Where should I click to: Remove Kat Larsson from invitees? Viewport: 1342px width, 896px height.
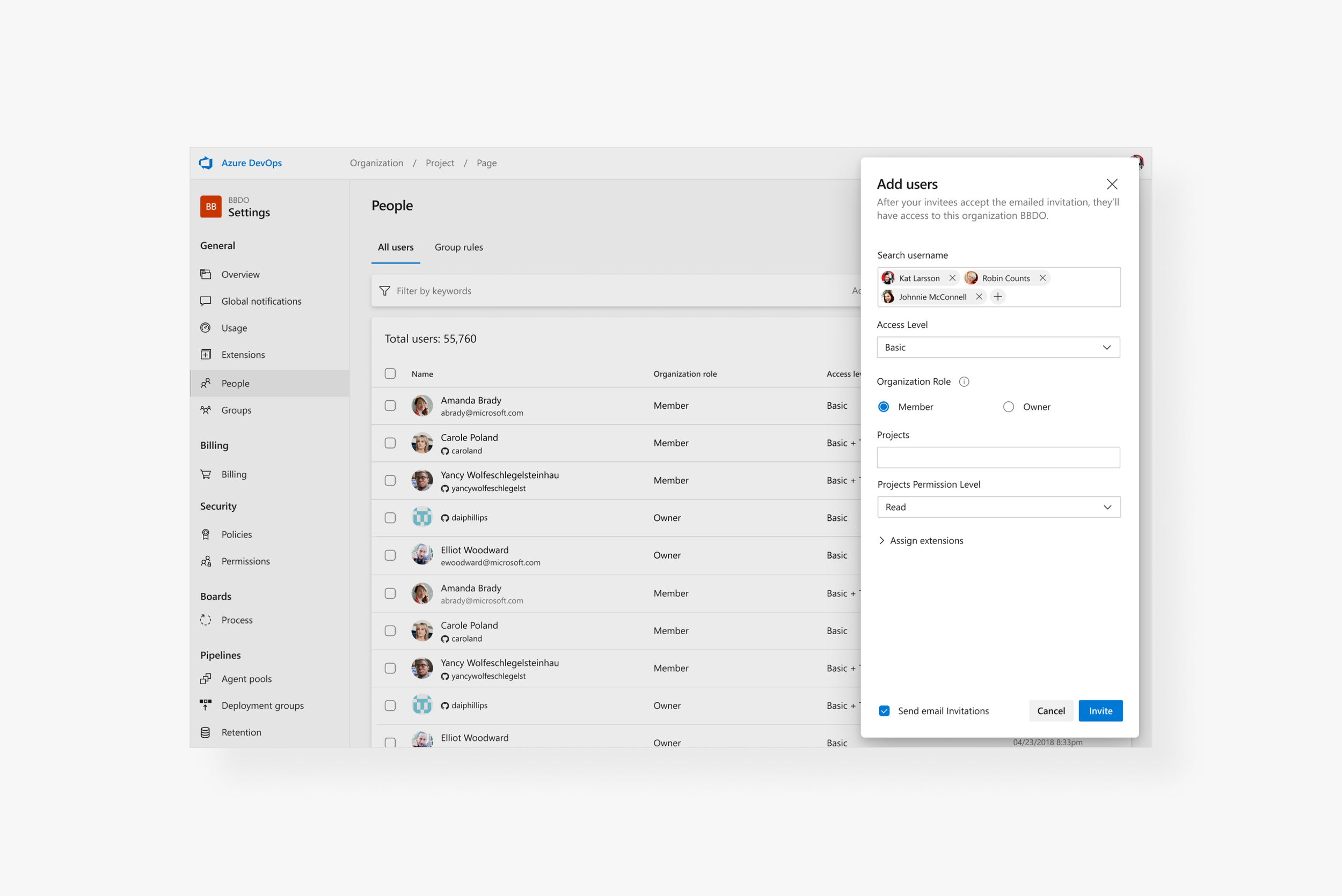click(x=952, y=278)
